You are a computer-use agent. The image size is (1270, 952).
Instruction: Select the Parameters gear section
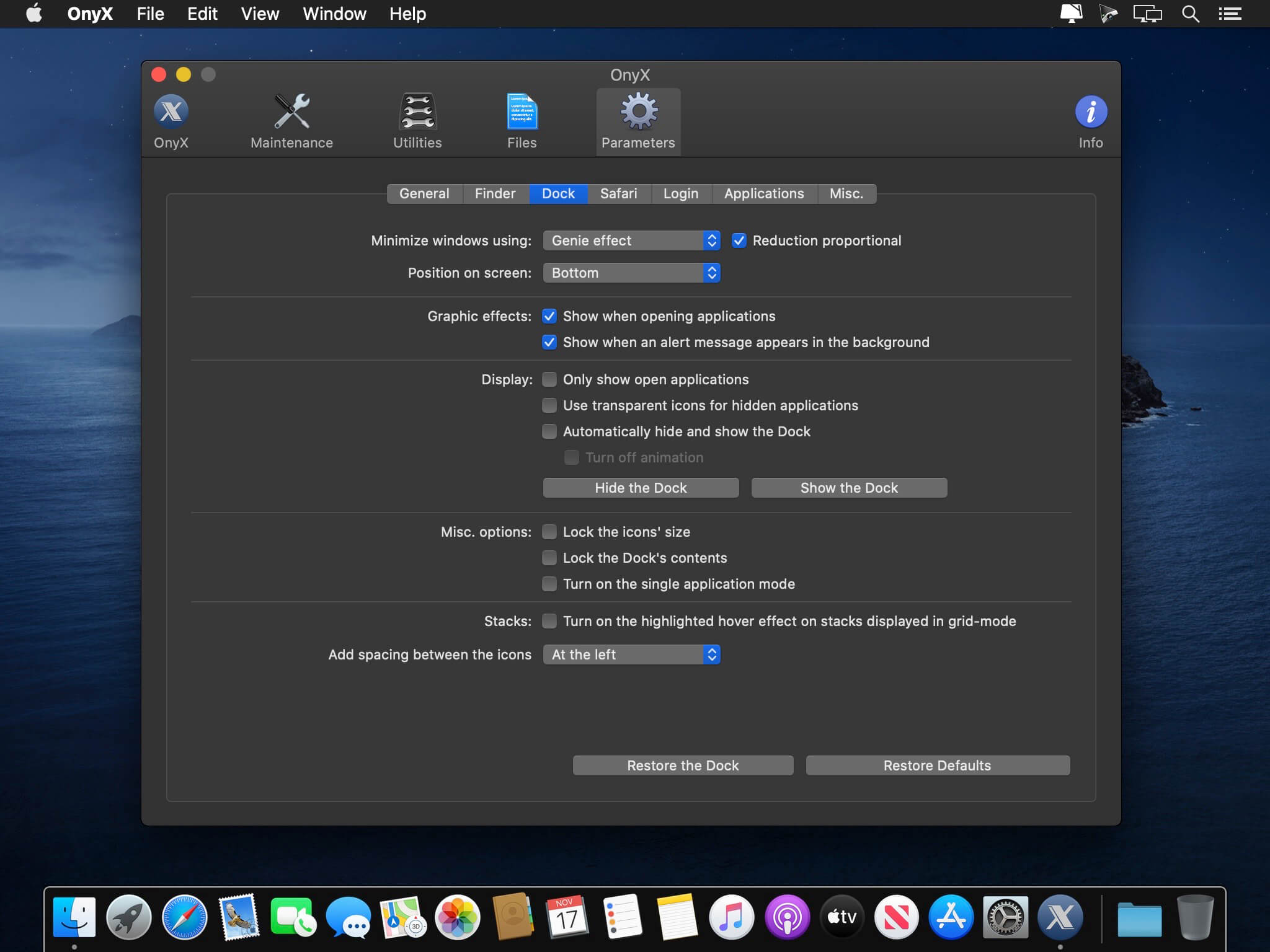click(638, 121)
